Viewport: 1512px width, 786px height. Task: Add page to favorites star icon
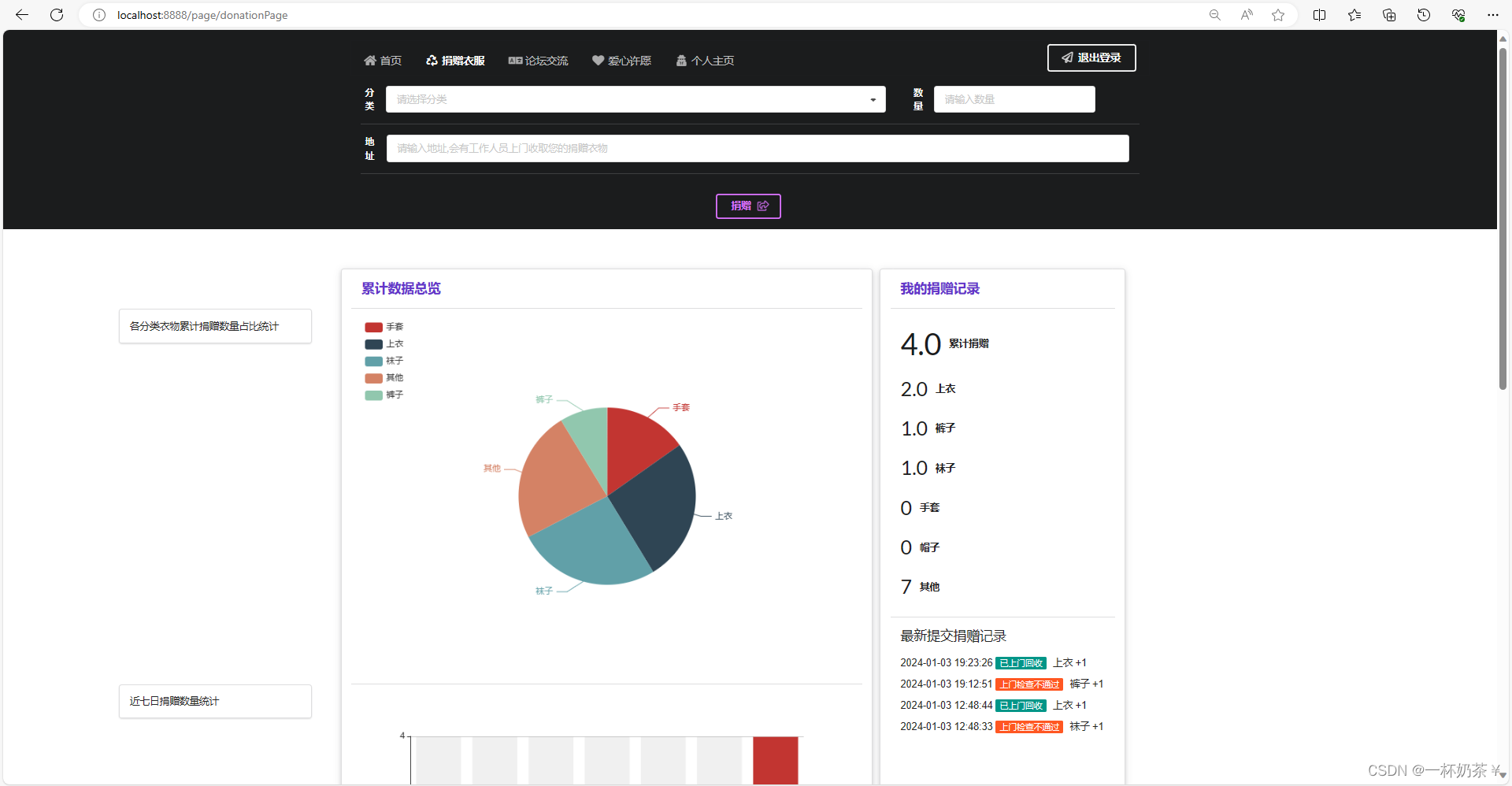click(x=1278, y=15)
